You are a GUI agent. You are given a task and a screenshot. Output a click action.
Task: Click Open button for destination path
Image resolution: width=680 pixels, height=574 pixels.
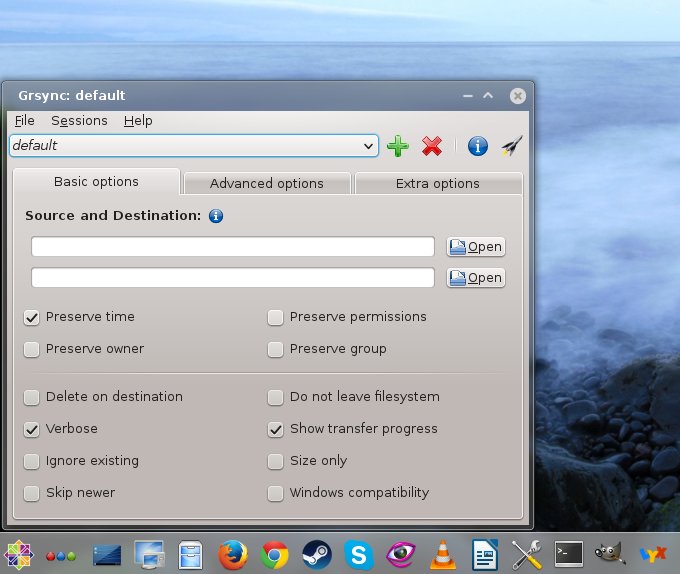(x=476, y=278)
